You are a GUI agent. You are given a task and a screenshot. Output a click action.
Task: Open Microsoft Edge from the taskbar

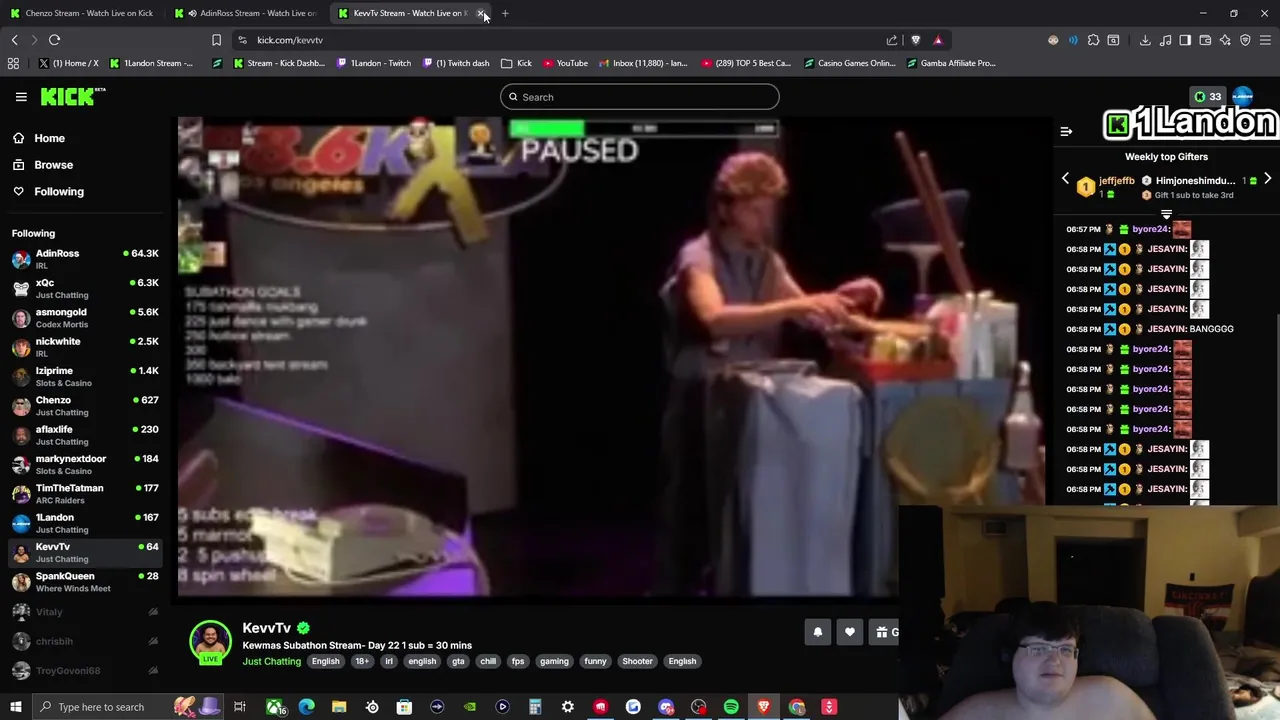click(307, 707)
